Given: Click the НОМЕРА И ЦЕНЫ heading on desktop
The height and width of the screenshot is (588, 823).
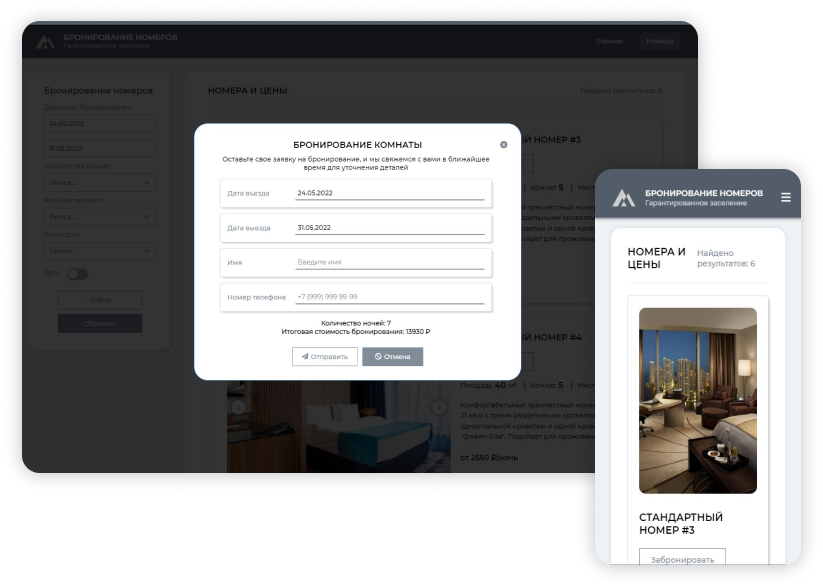Looking at the screenshot, I should (x=248, y=90).
